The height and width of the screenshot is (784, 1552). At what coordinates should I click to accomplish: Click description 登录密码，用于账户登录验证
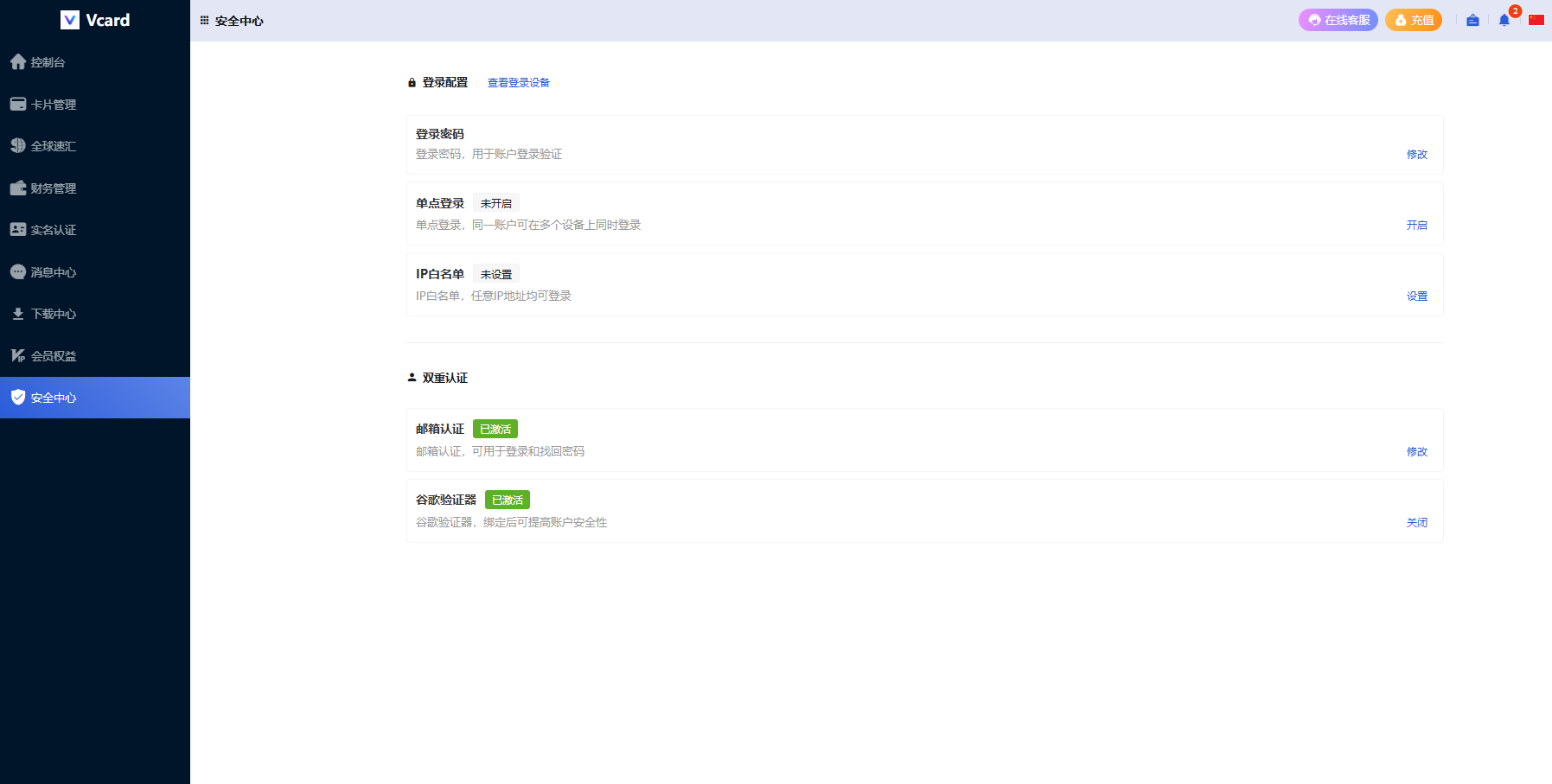pyautogui.click(x=489, y=154)
